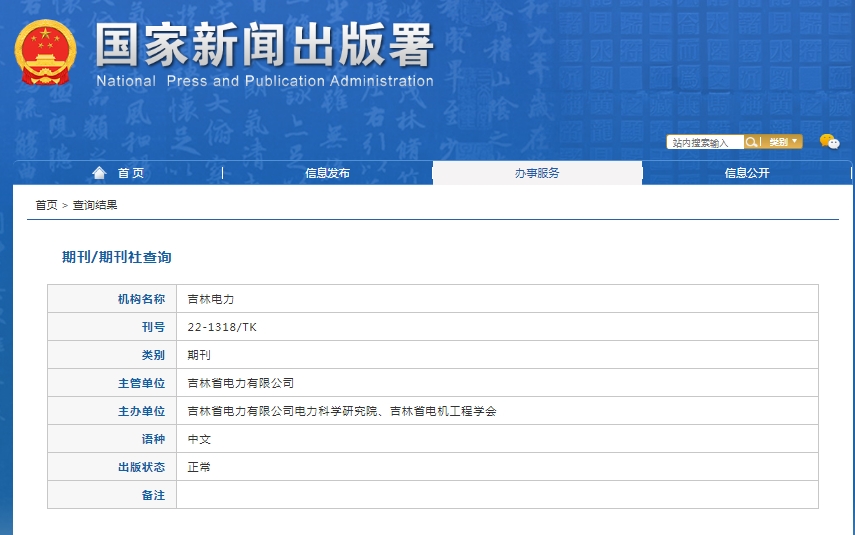
Task: Click the 首页 breadcrumb link
Action: tap(46, 205)
